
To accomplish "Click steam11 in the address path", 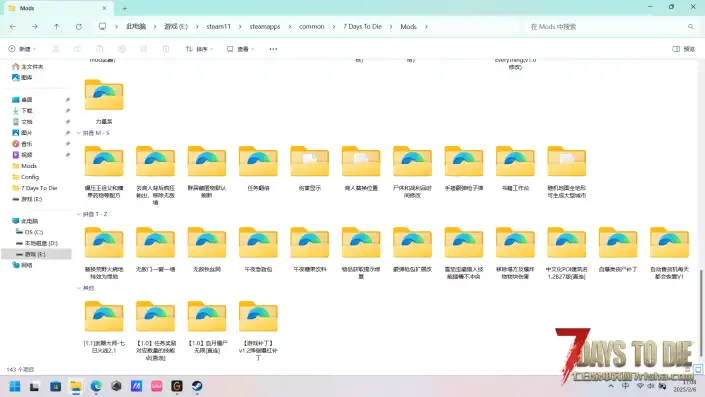I will click(219, 27).
